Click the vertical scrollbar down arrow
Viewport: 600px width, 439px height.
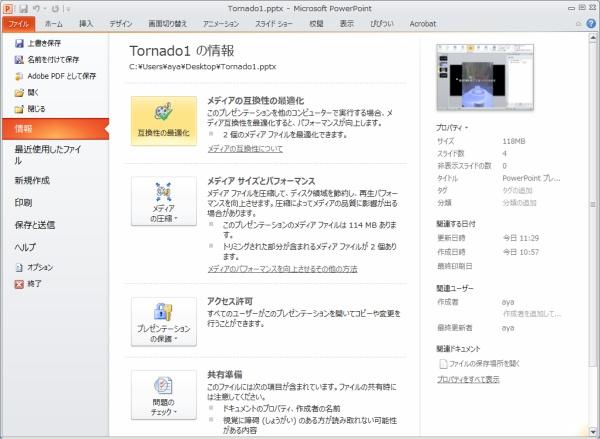[593, 432]
